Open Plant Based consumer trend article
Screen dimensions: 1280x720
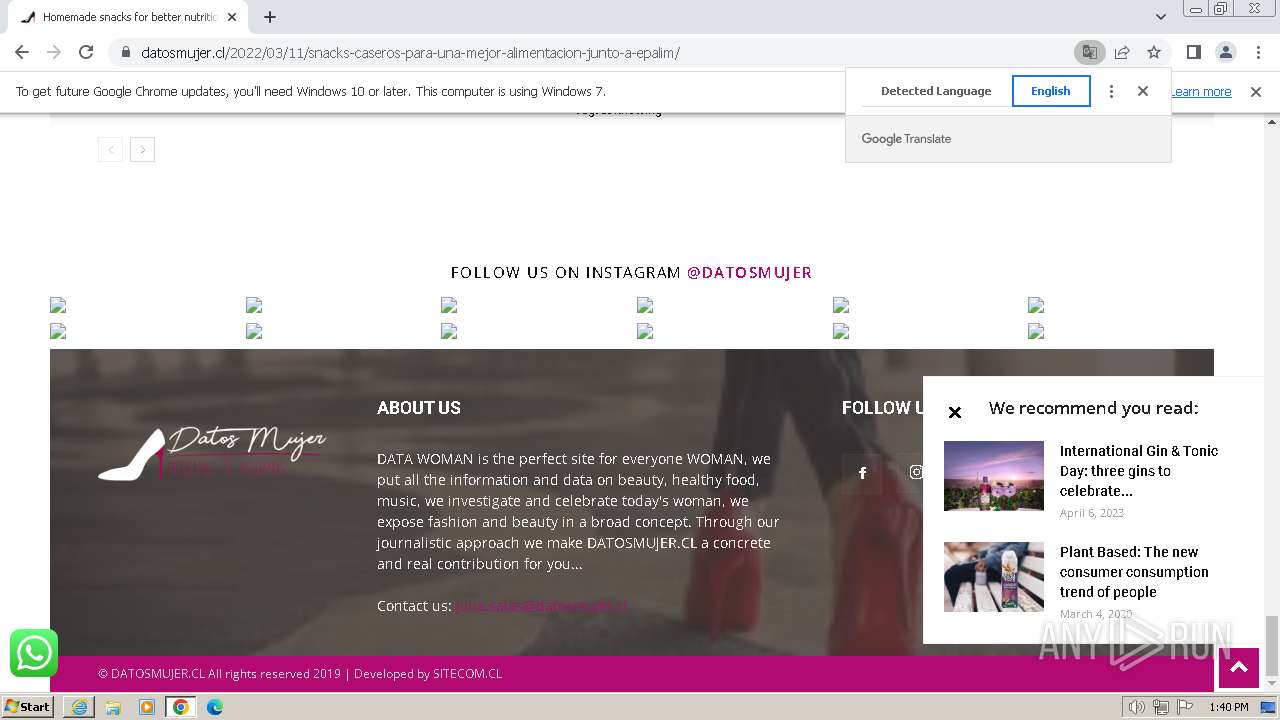(x=1134, y=572)
